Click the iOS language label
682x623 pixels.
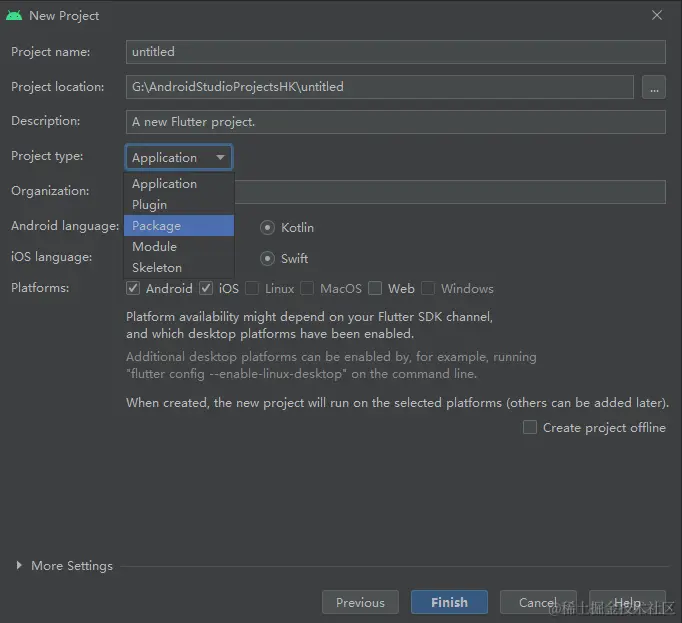(52, 257)
